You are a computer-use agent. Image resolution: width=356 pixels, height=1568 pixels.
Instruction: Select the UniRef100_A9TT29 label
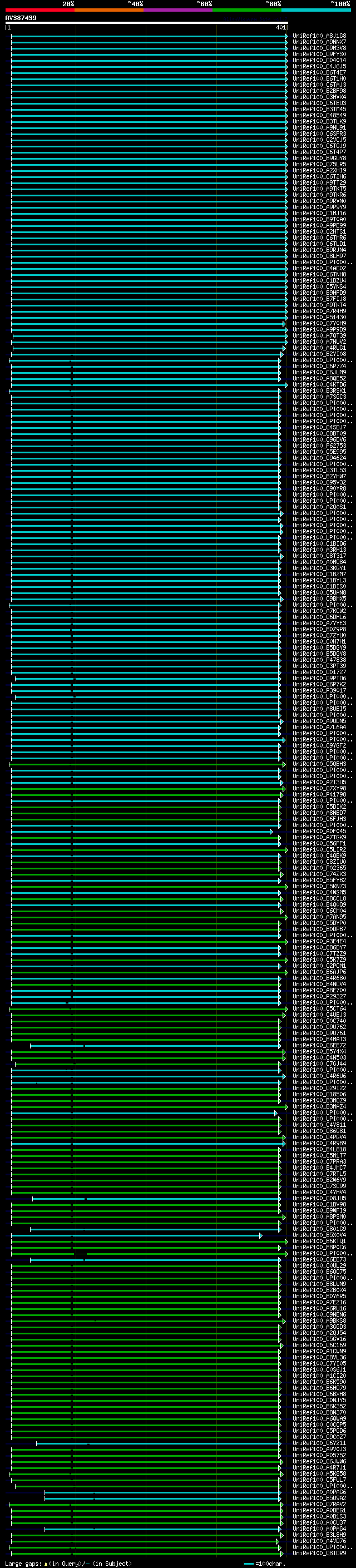(319, 182)
